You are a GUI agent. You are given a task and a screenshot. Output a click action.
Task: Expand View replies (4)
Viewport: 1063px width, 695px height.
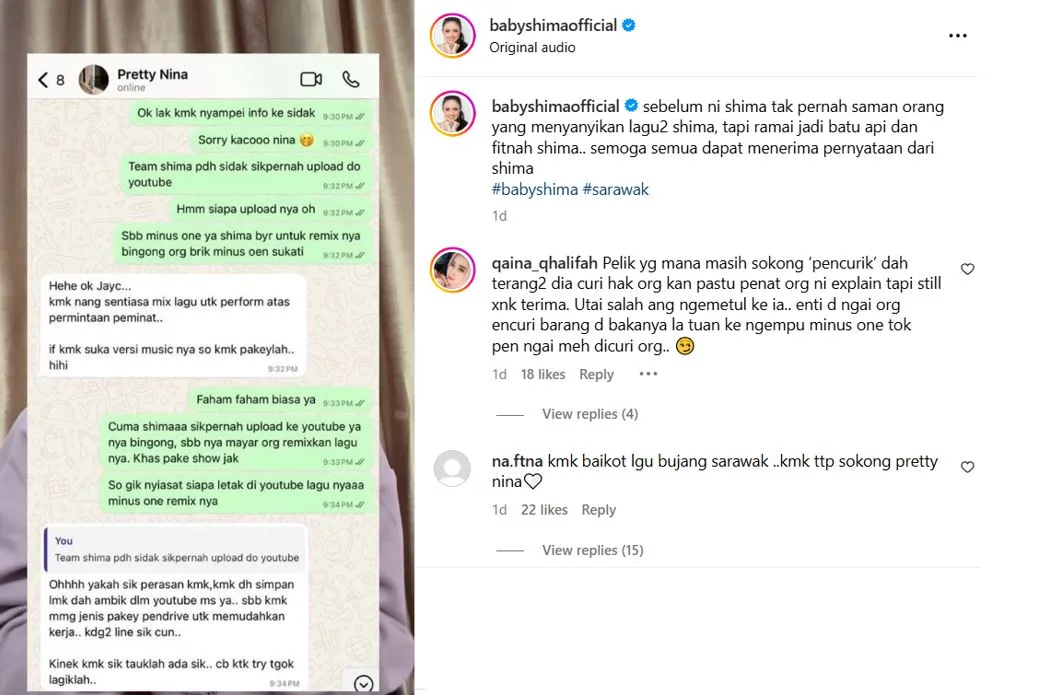(x=590, y=414)
